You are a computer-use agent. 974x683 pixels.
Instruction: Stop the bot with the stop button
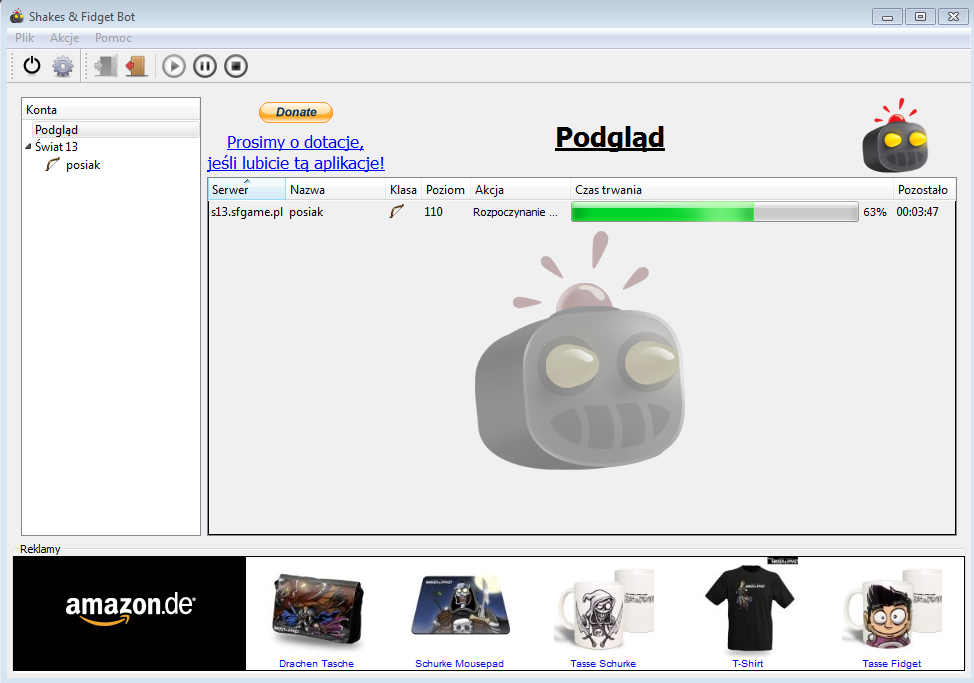pos(236,66)
